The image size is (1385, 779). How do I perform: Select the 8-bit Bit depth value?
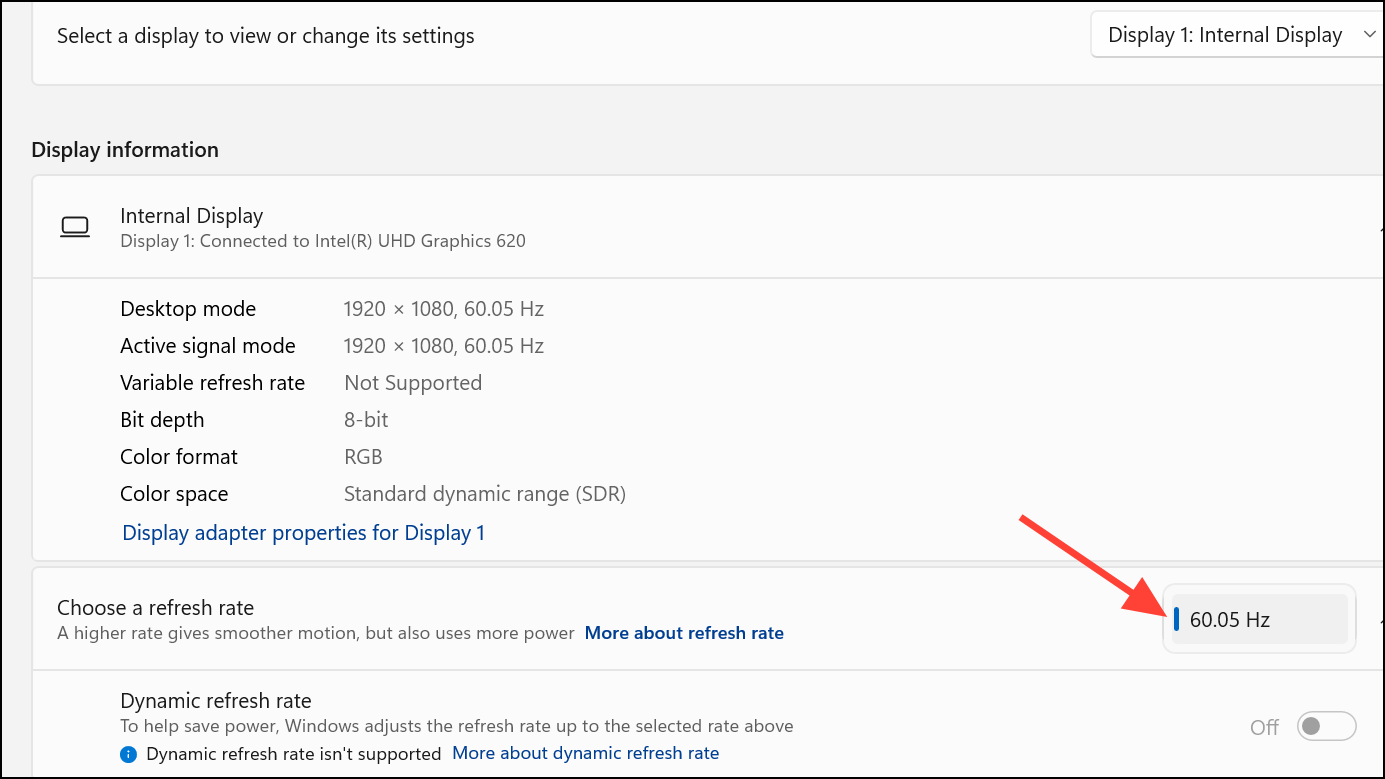tap(366, 420)
